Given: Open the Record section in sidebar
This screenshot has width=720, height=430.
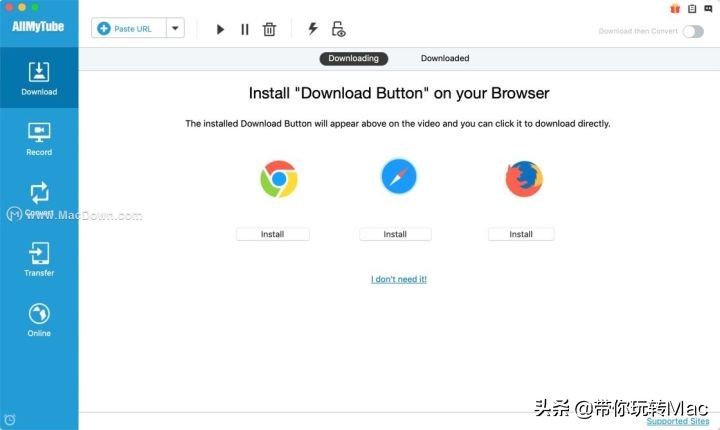Looking at the screenshot, I should pyautogui.click(x=39, y=139).
